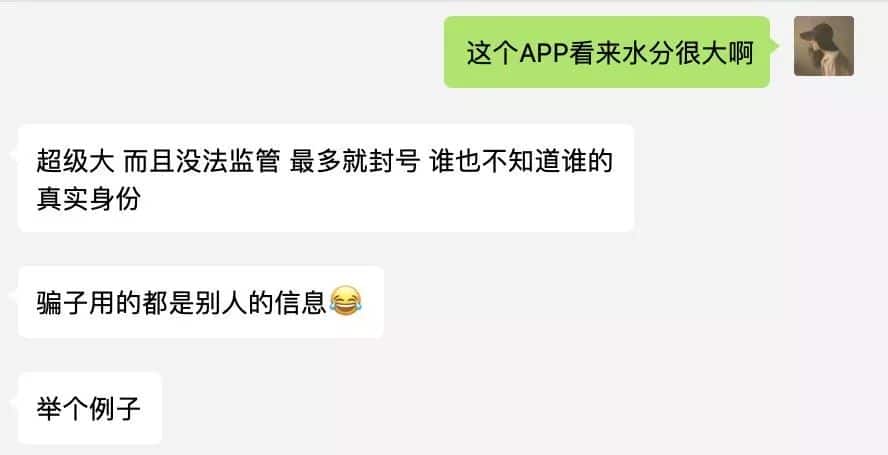The width and height of the screenshot is (888, 455).
Task: Click the text 真实身份 on second line
Action: coord(88,199)
